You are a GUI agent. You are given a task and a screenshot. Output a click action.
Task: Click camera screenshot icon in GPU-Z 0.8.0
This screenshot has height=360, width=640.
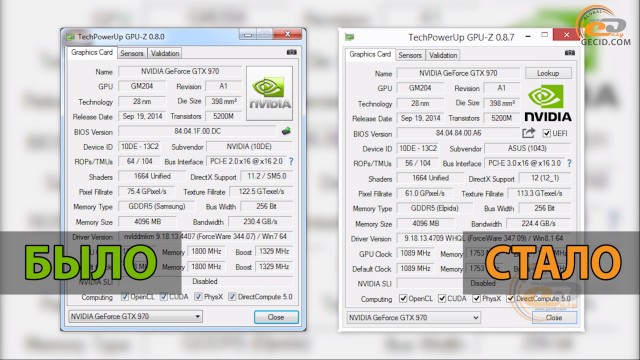[291, 52]
